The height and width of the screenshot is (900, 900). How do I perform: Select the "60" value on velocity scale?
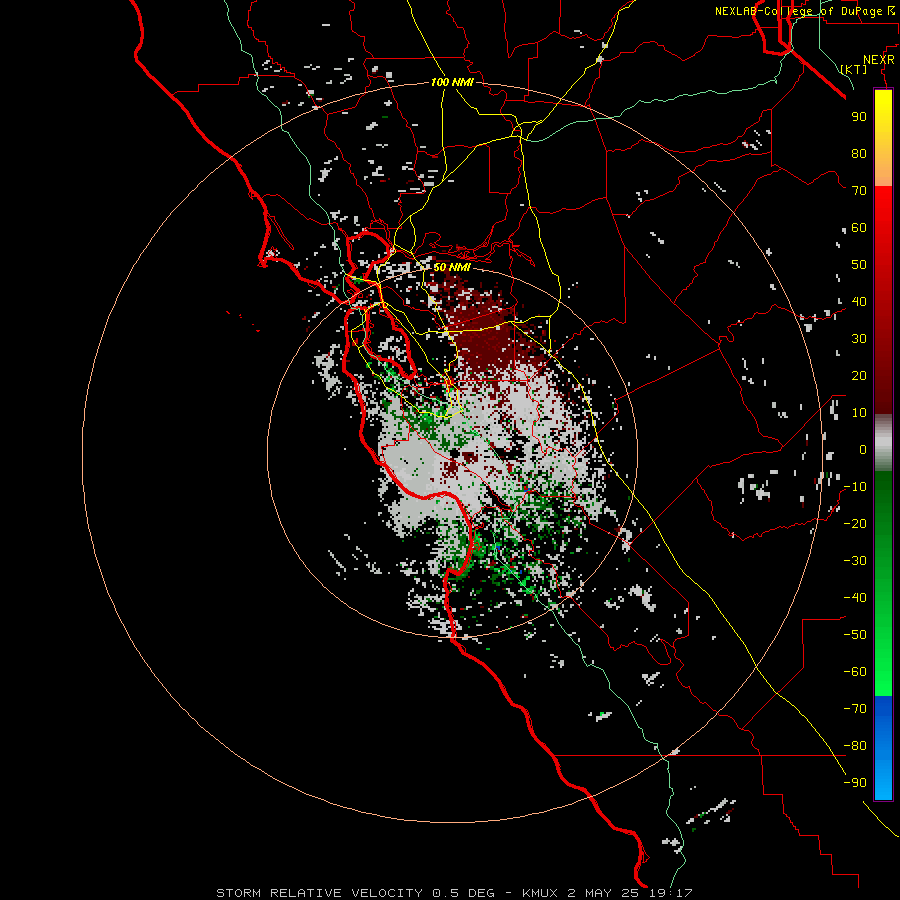tap(859, 228)
